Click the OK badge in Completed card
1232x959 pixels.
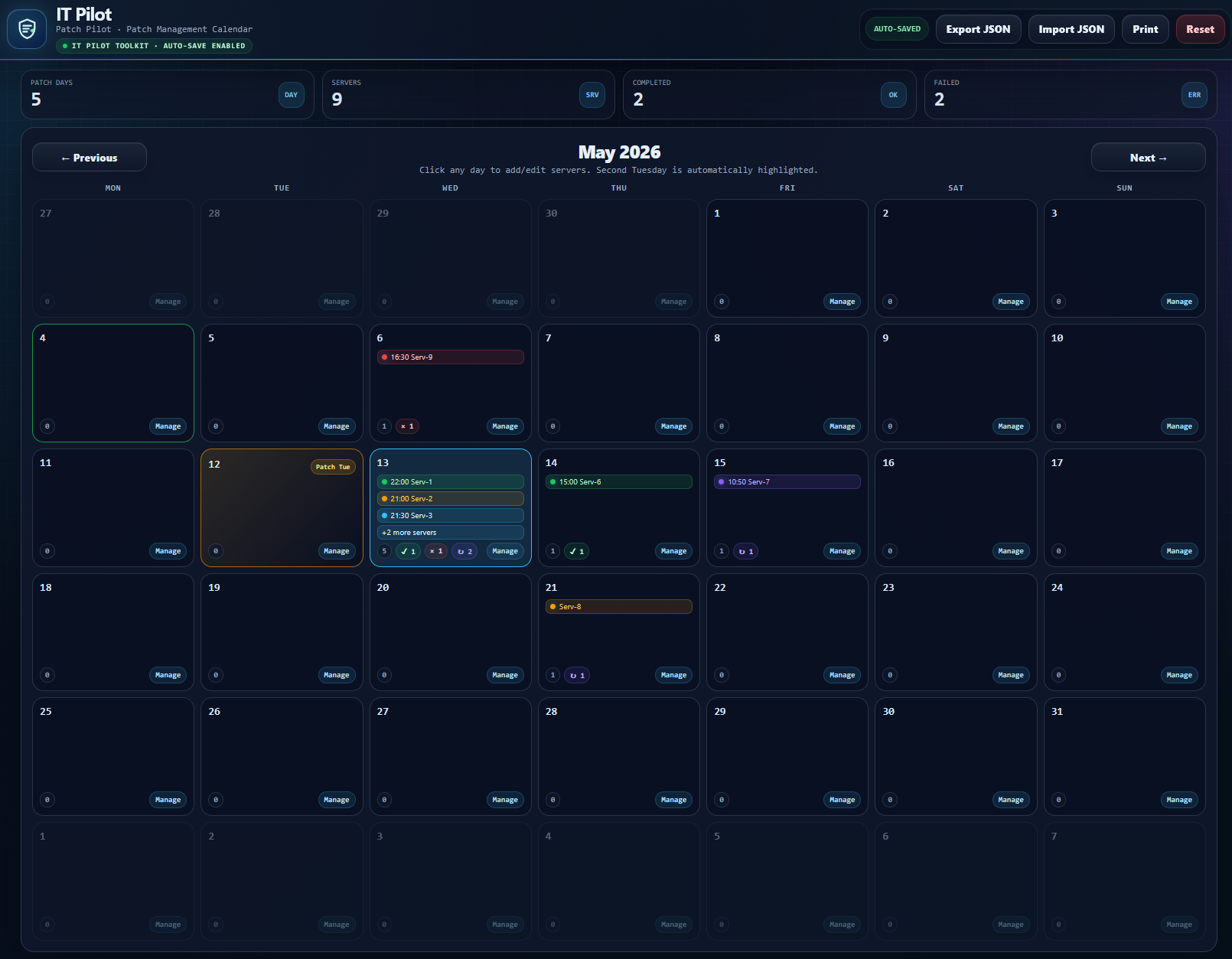[894, 95]
